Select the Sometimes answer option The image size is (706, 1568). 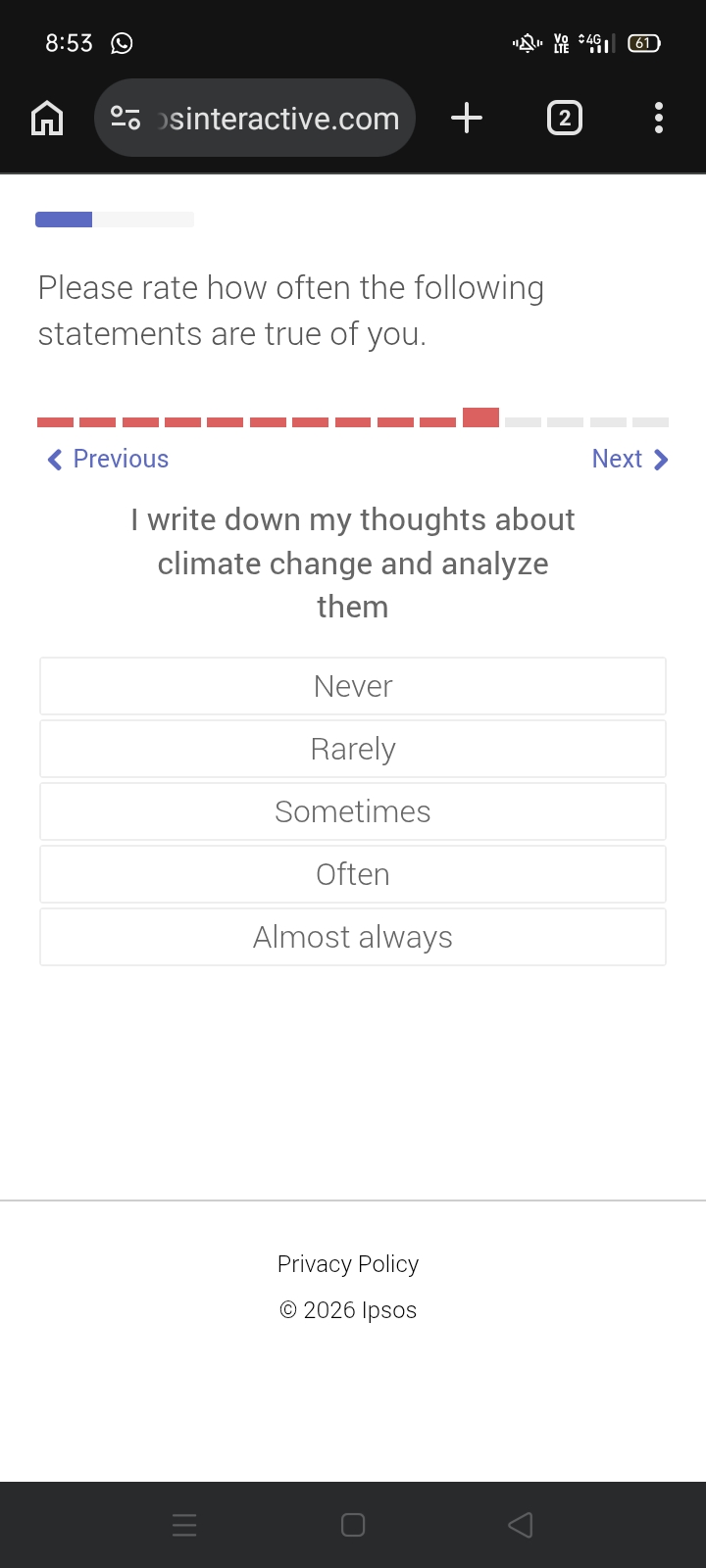point(353,811)
